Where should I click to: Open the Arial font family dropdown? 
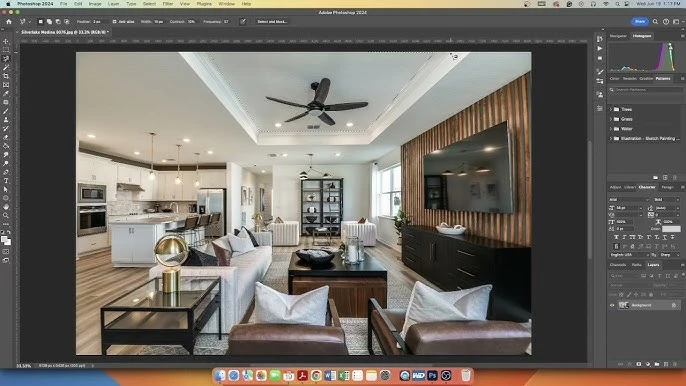629,200
